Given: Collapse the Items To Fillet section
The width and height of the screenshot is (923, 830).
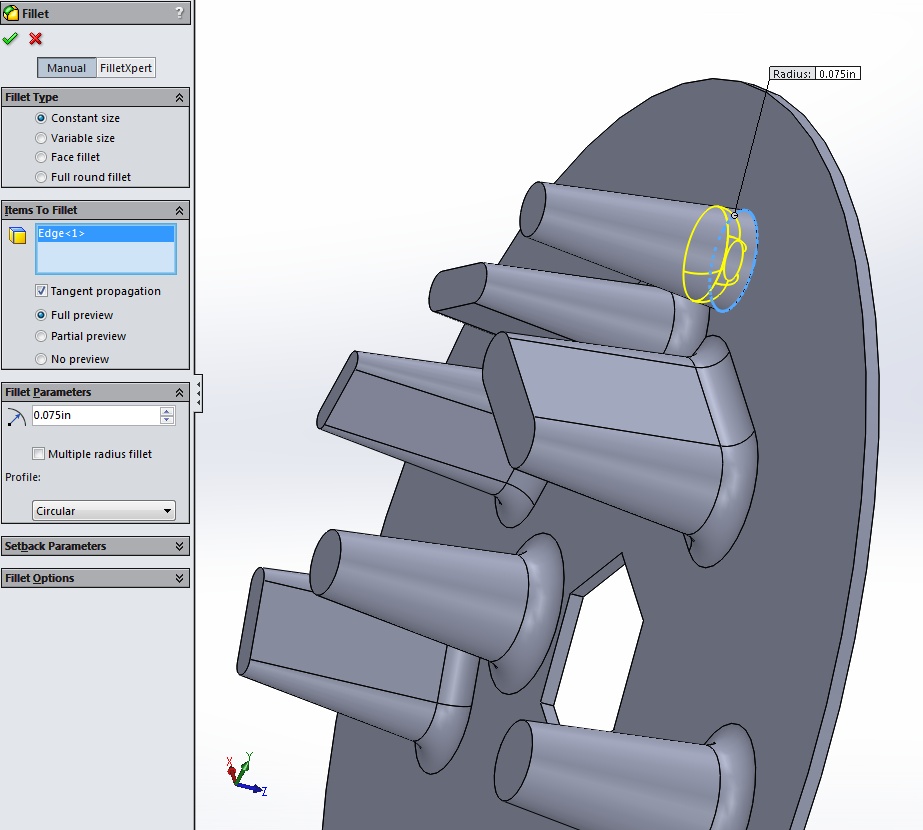Looking at the screenshot, I should (180, 211).
